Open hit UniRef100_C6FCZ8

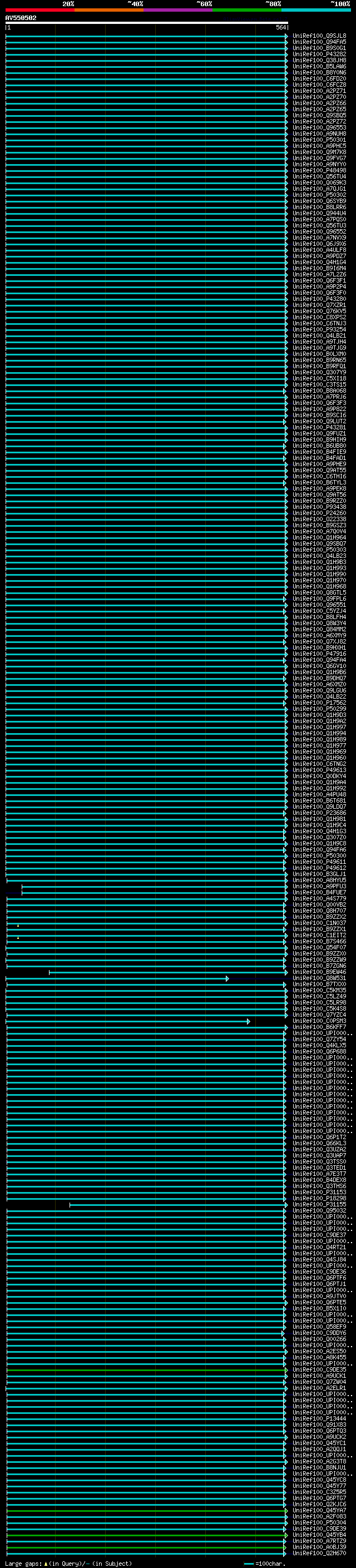click(319, 85)
